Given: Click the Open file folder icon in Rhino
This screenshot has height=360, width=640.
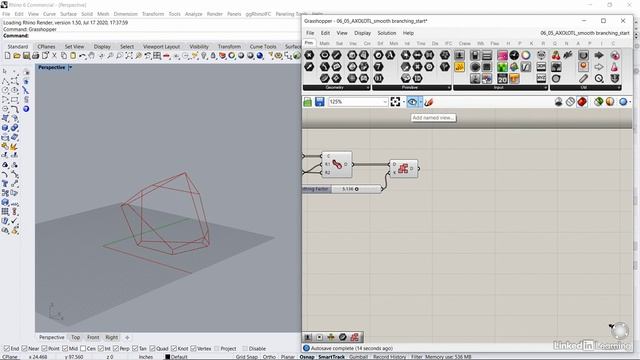Looking at the screenshot, I should [x=17, y=56].
